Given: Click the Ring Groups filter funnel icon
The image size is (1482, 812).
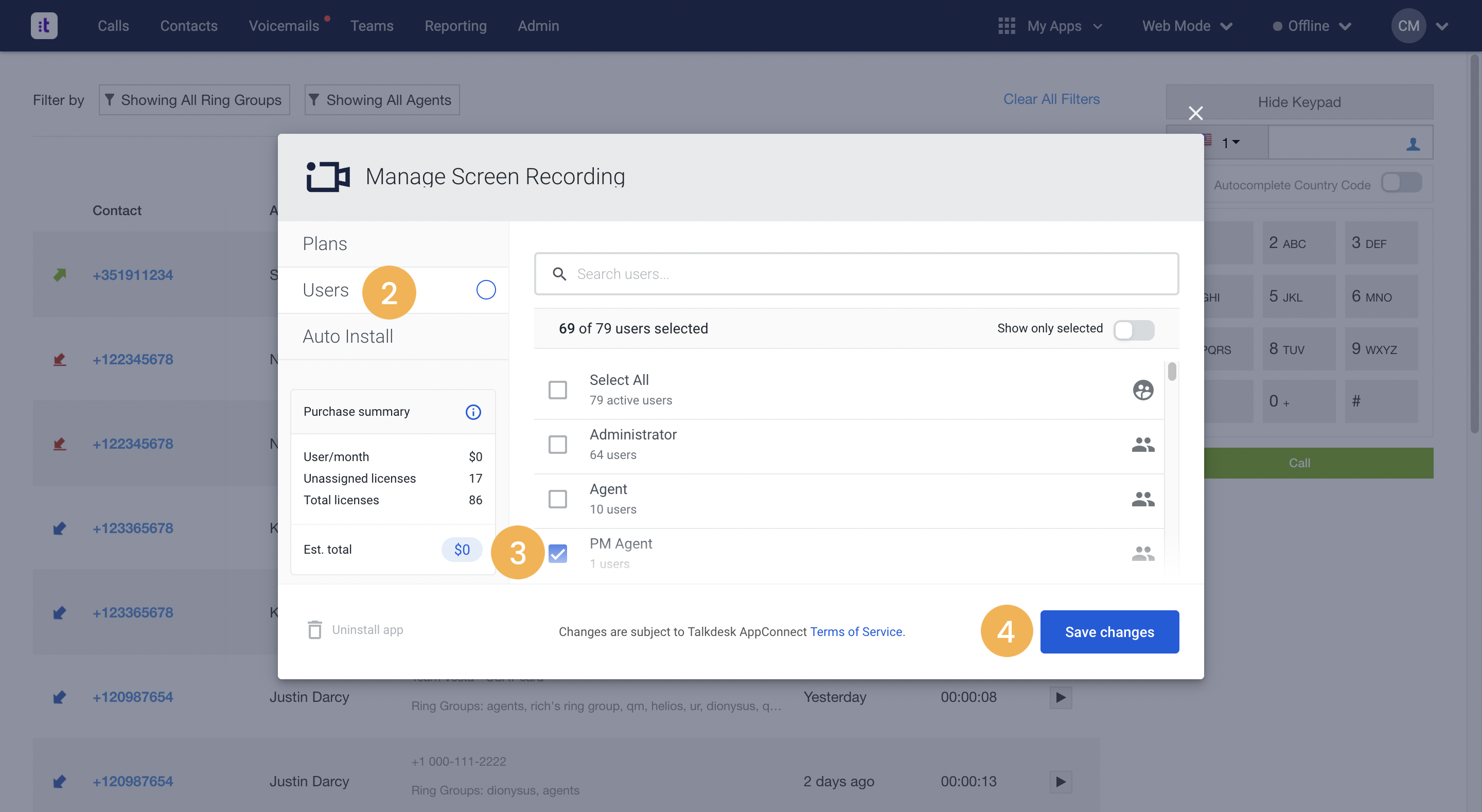Looking at the screenshot, I should tap(109, 99).
